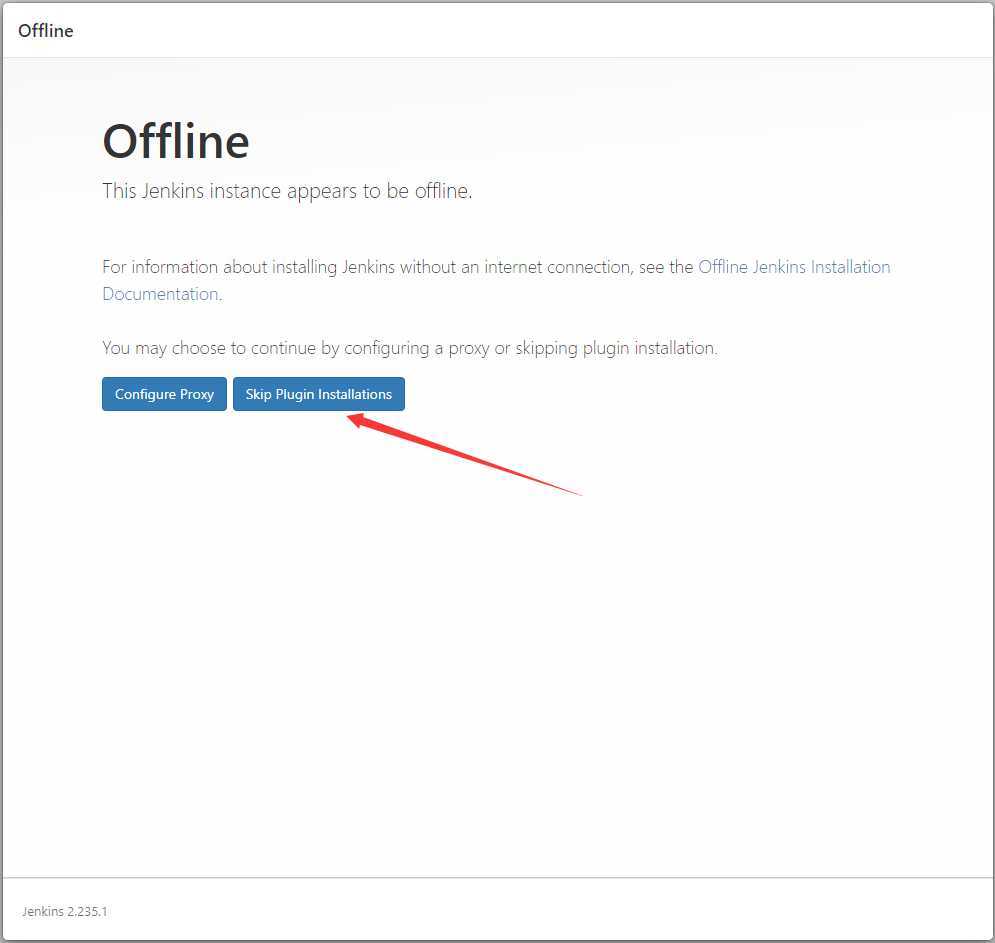The image size is (995, 943).
Task: Click the Offline title in header bar
Action: [x=45, y=30]
